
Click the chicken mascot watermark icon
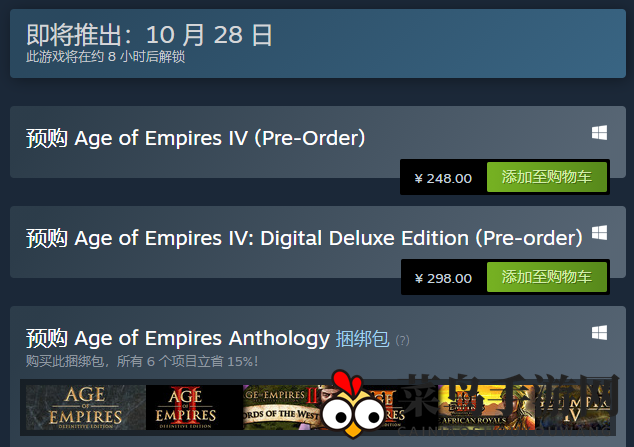coord(350,406)
